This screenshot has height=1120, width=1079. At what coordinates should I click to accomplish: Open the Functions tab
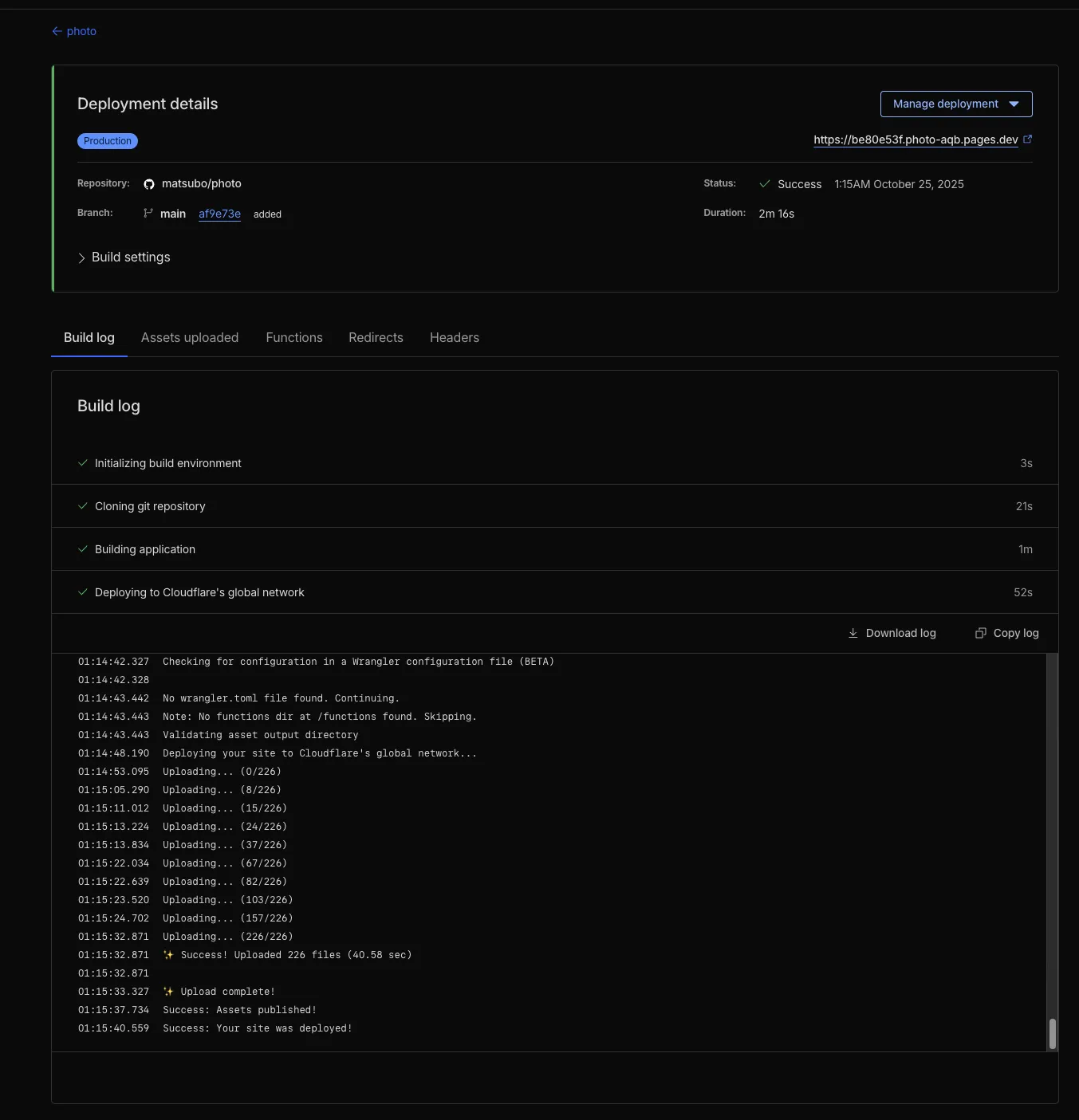coord(294,337)
